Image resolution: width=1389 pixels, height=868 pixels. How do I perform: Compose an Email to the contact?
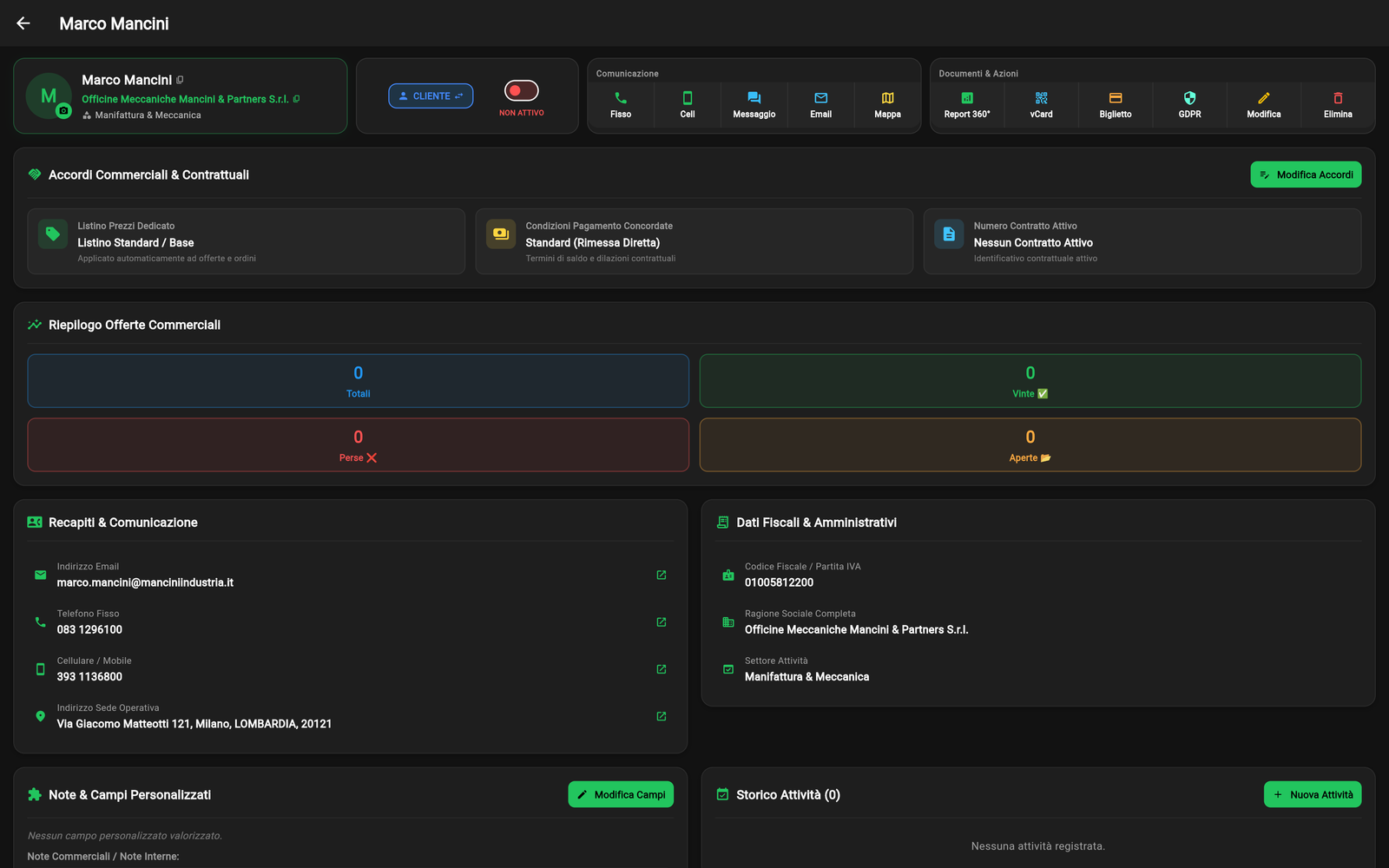tap(821, 105)
